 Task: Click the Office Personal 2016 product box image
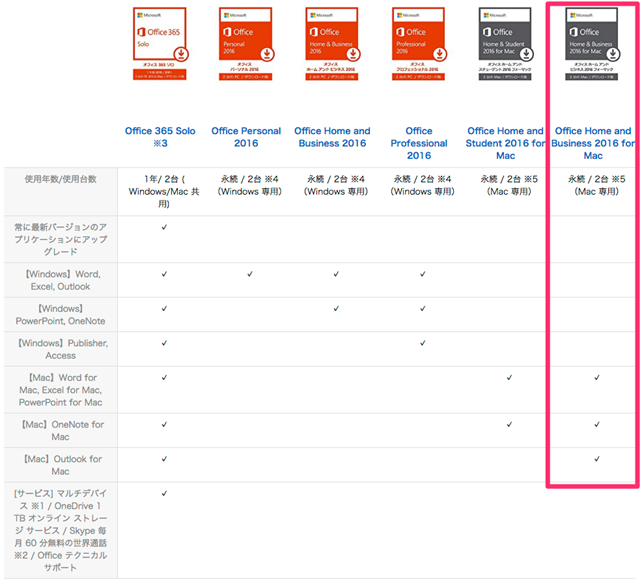coord(247,42)
